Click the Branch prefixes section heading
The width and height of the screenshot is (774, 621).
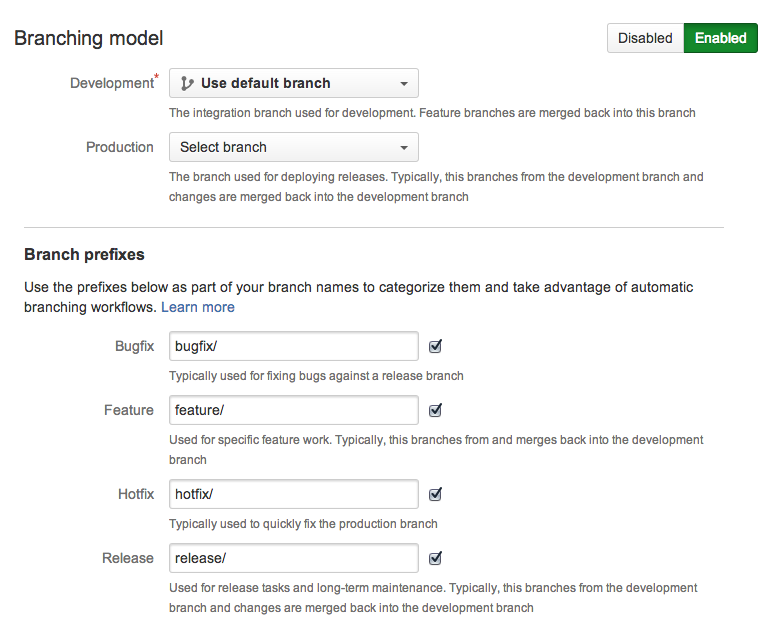coord(84,255)
